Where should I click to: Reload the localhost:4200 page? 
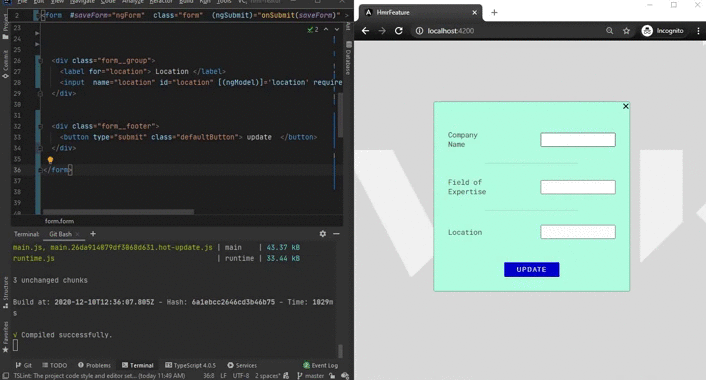click(398, 31)
